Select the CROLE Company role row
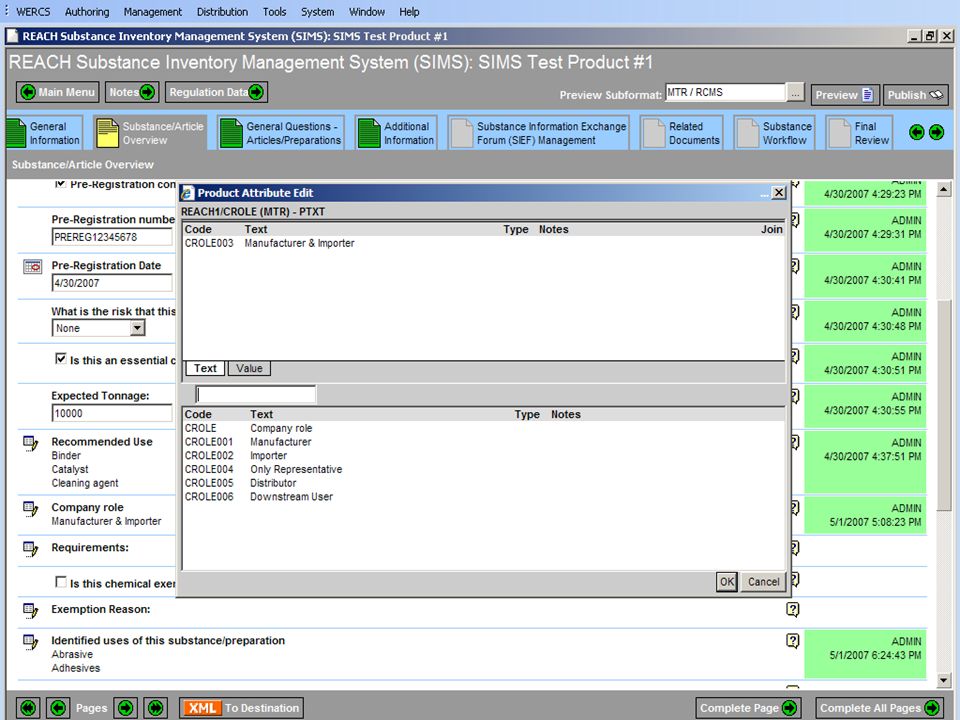This screenshot has height=720, width=960. coord(484,429)
